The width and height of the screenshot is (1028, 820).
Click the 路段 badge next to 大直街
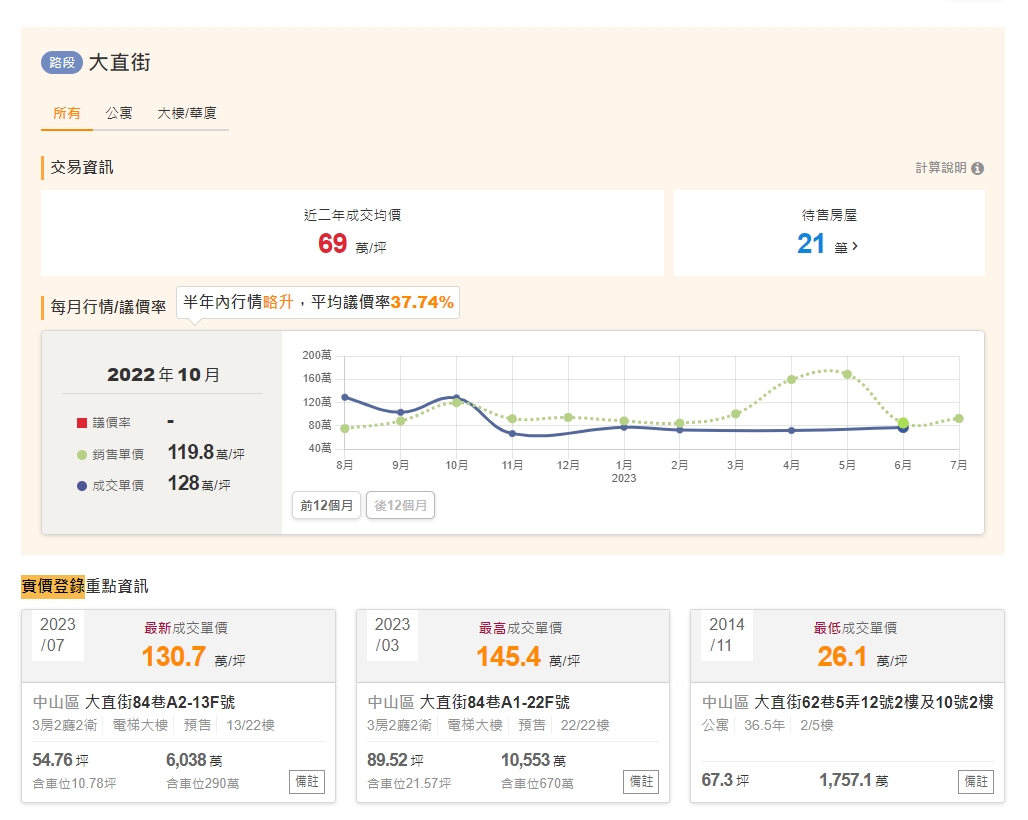click(x=62, y=62)
